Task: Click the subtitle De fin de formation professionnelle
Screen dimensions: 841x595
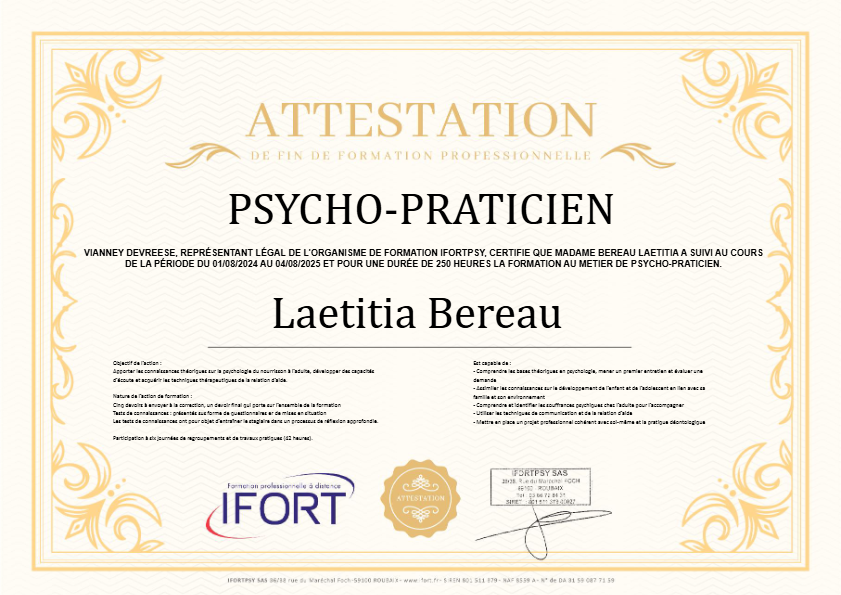Action: tap(420, 157)
